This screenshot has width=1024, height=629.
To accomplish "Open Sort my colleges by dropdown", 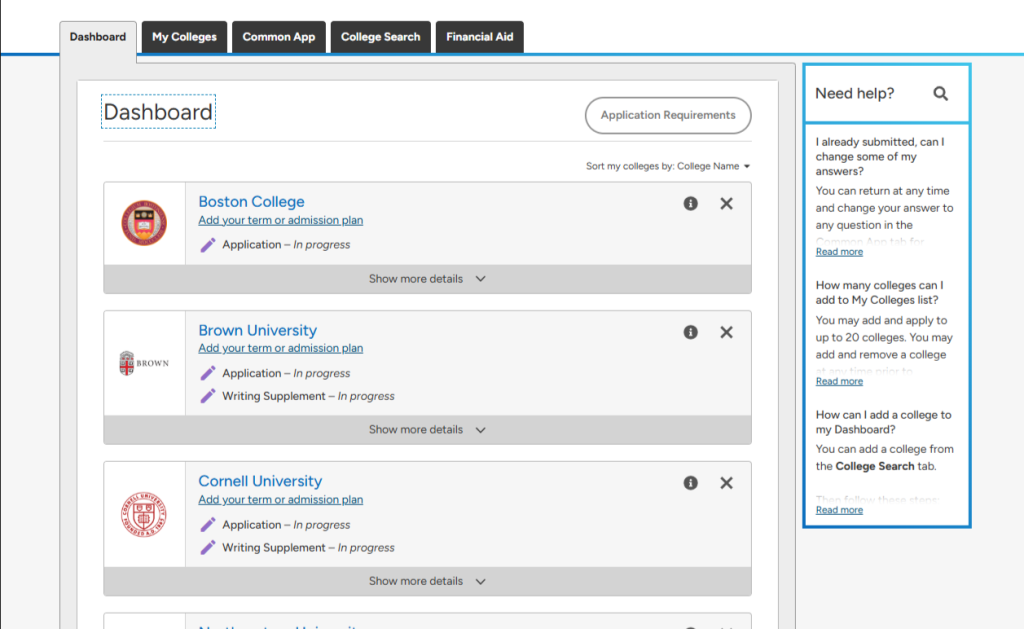I will coord(668,166).
